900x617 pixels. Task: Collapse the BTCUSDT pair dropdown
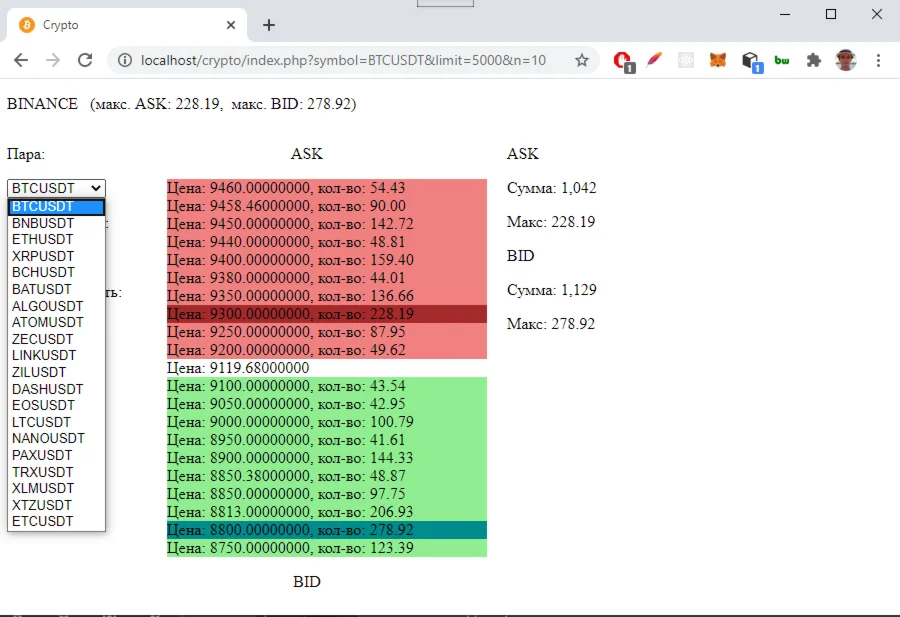click(56, 188)
